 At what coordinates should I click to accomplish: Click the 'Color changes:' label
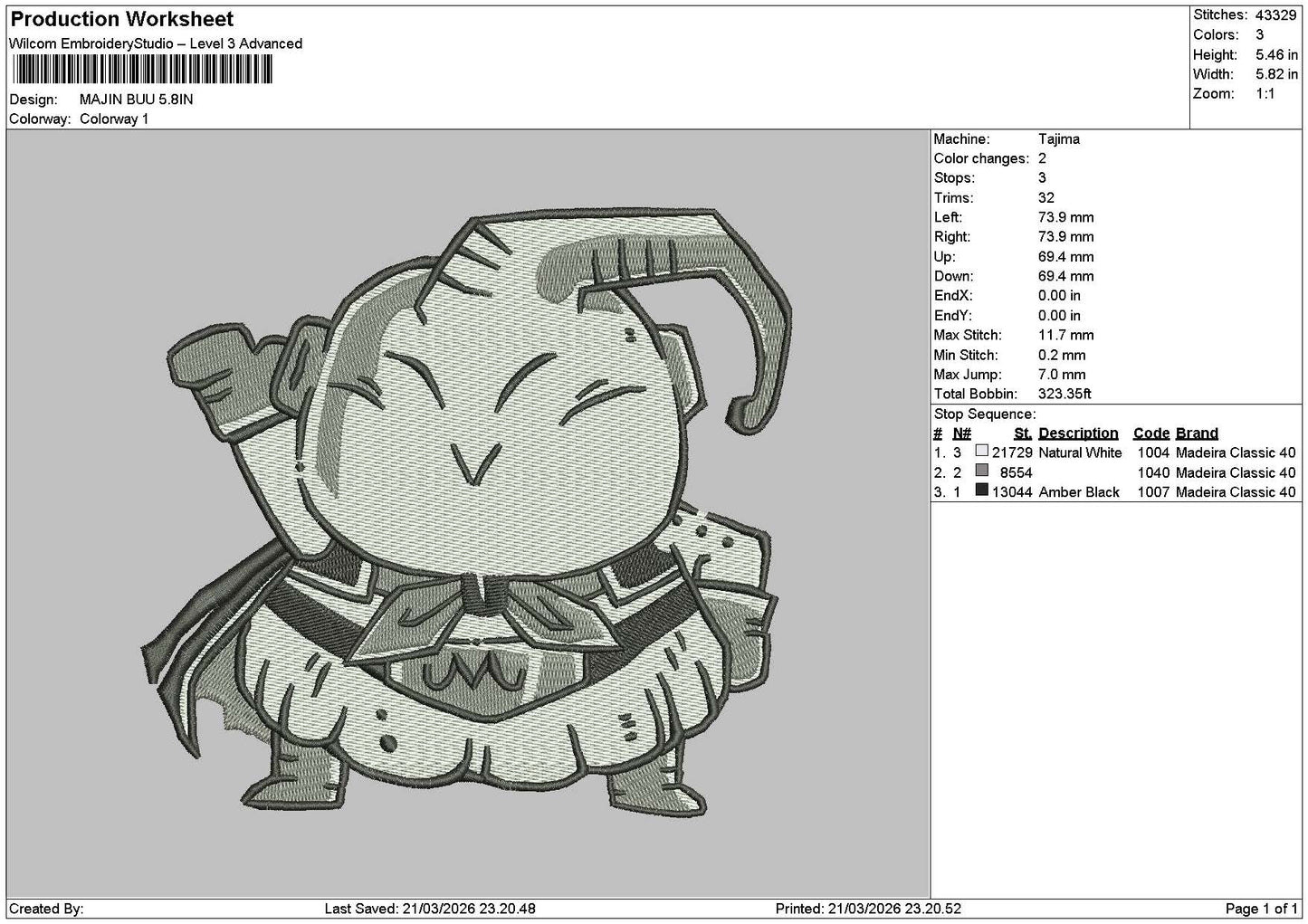tap(982, 159)
